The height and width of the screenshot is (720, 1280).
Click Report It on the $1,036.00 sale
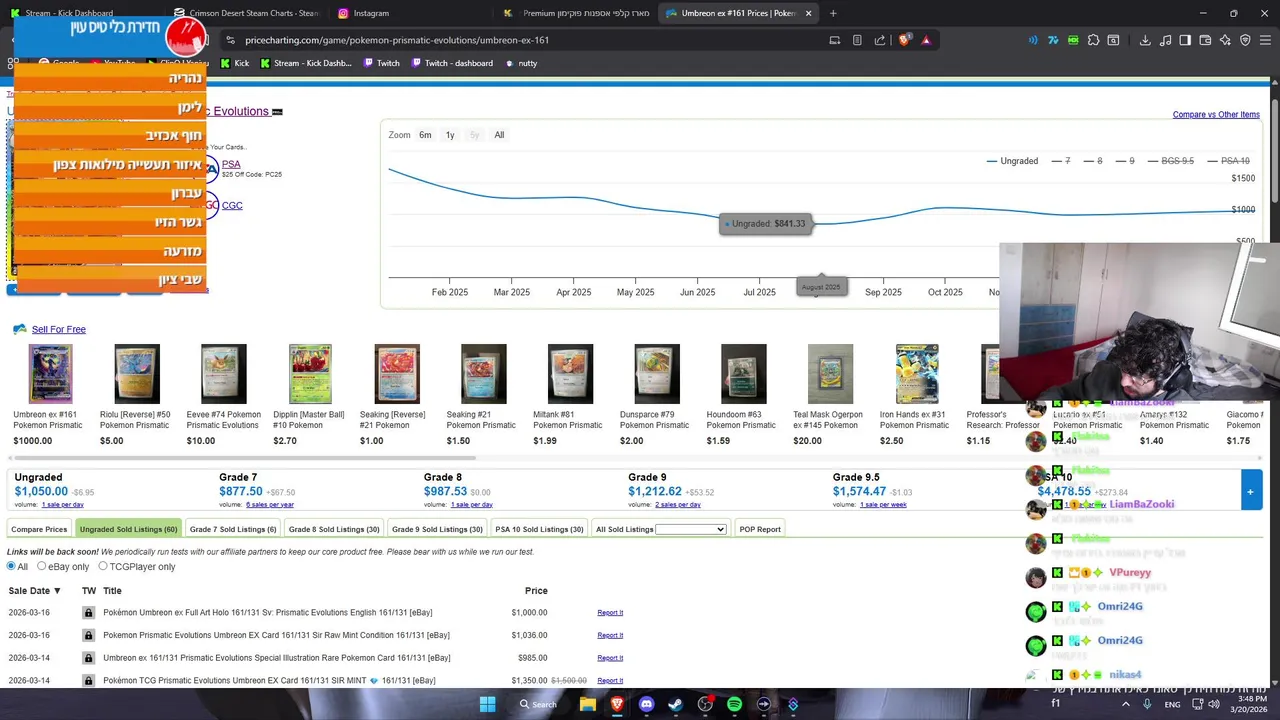610,635
